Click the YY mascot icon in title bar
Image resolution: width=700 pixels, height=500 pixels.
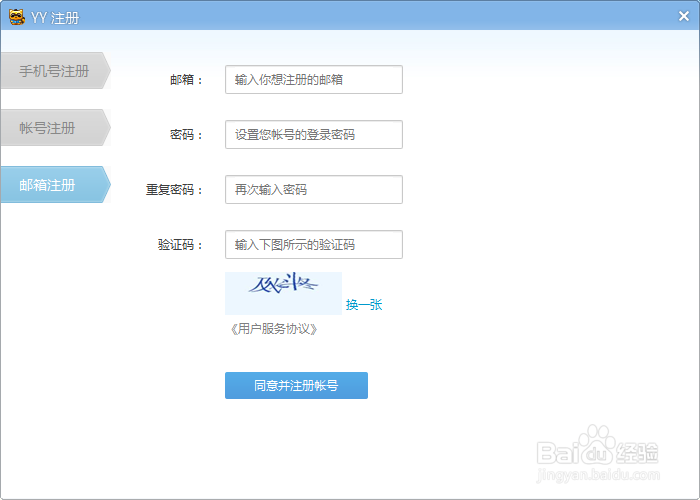[x=17, y=17]
